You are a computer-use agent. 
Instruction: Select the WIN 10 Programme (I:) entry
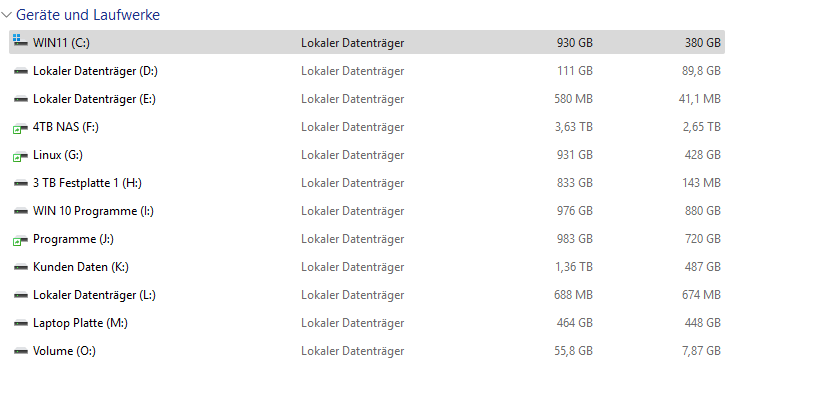(93, 211)
